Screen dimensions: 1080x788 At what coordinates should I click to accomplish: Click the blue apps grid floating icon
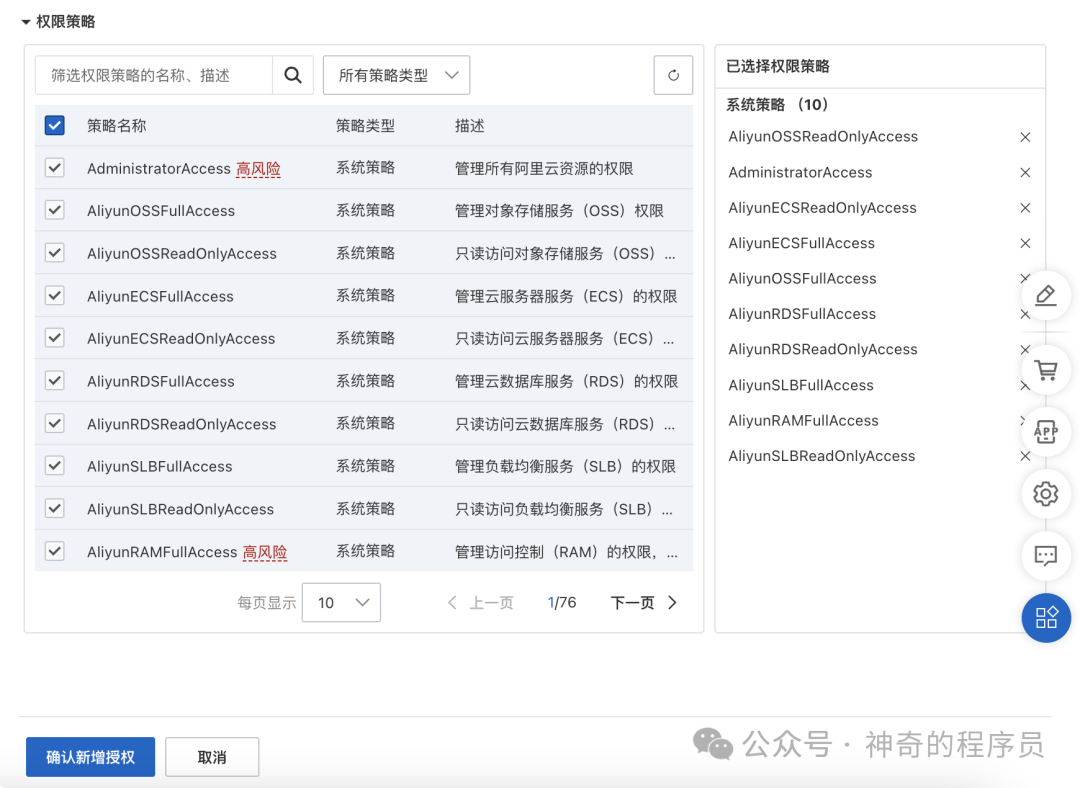(x=1046, y=617)
